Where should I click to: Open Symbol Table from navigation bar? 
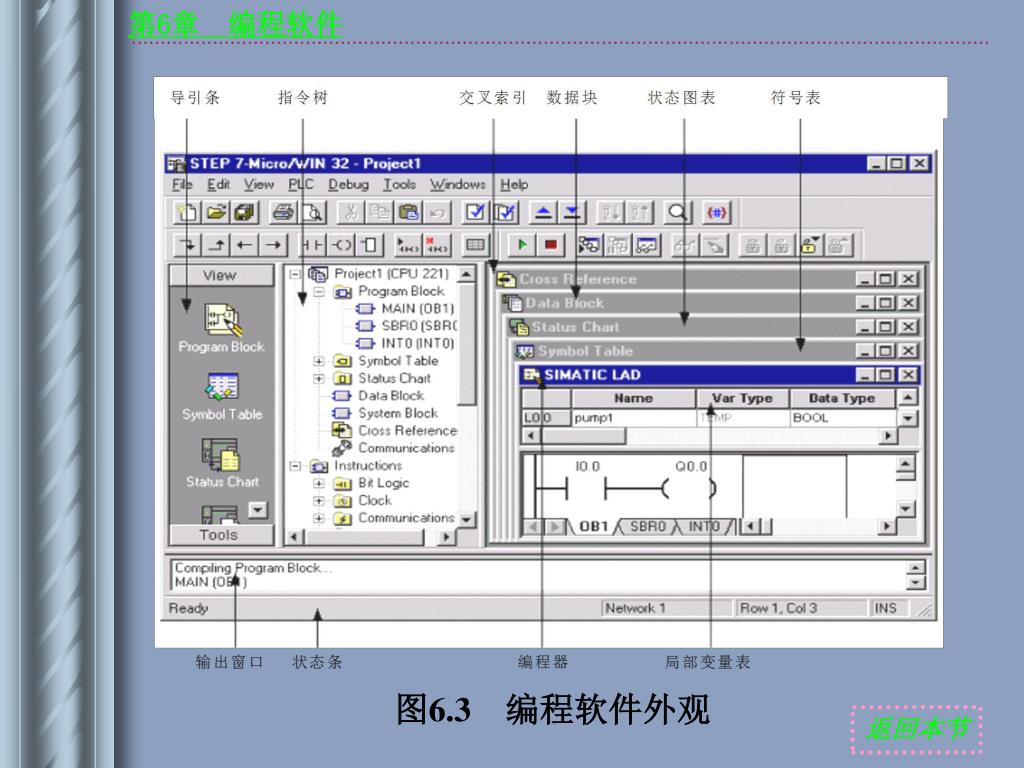click(222, 397)
